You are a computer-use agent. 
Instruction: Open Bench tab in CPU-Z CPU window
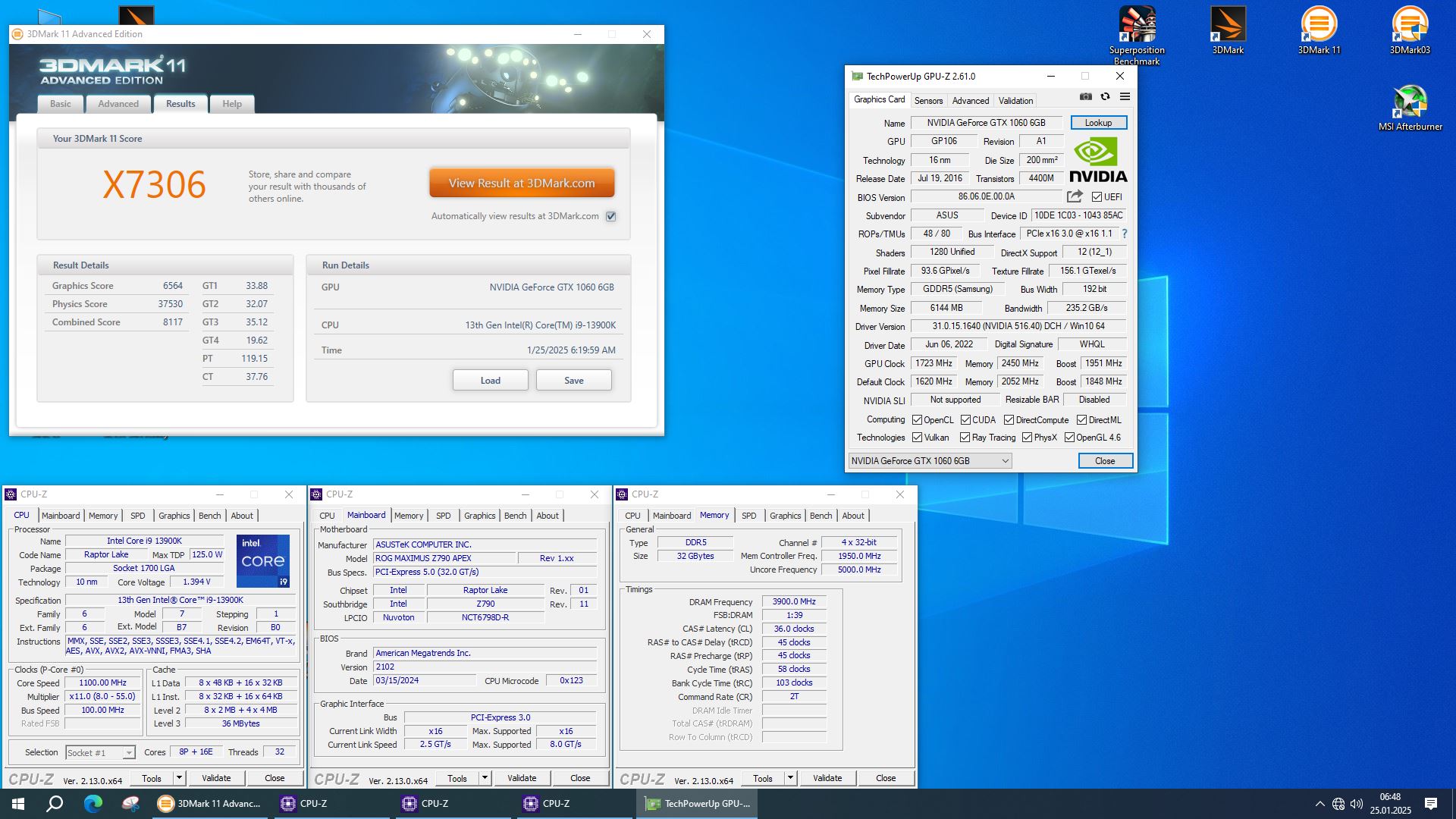pyautogui.click(x=210, y=516)
